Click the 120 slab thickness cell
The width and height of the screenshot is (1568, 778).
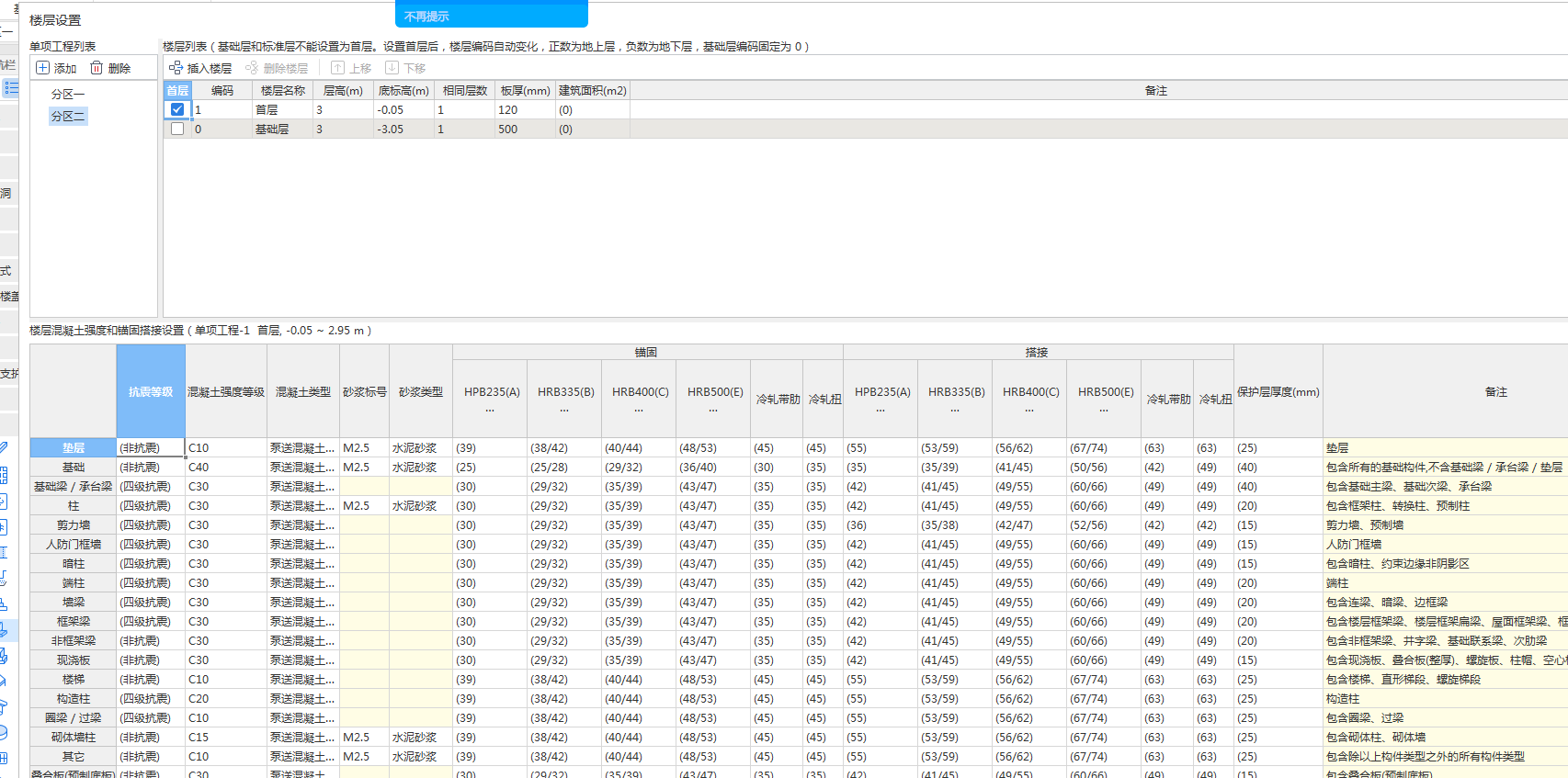click(x=525, y=109)
